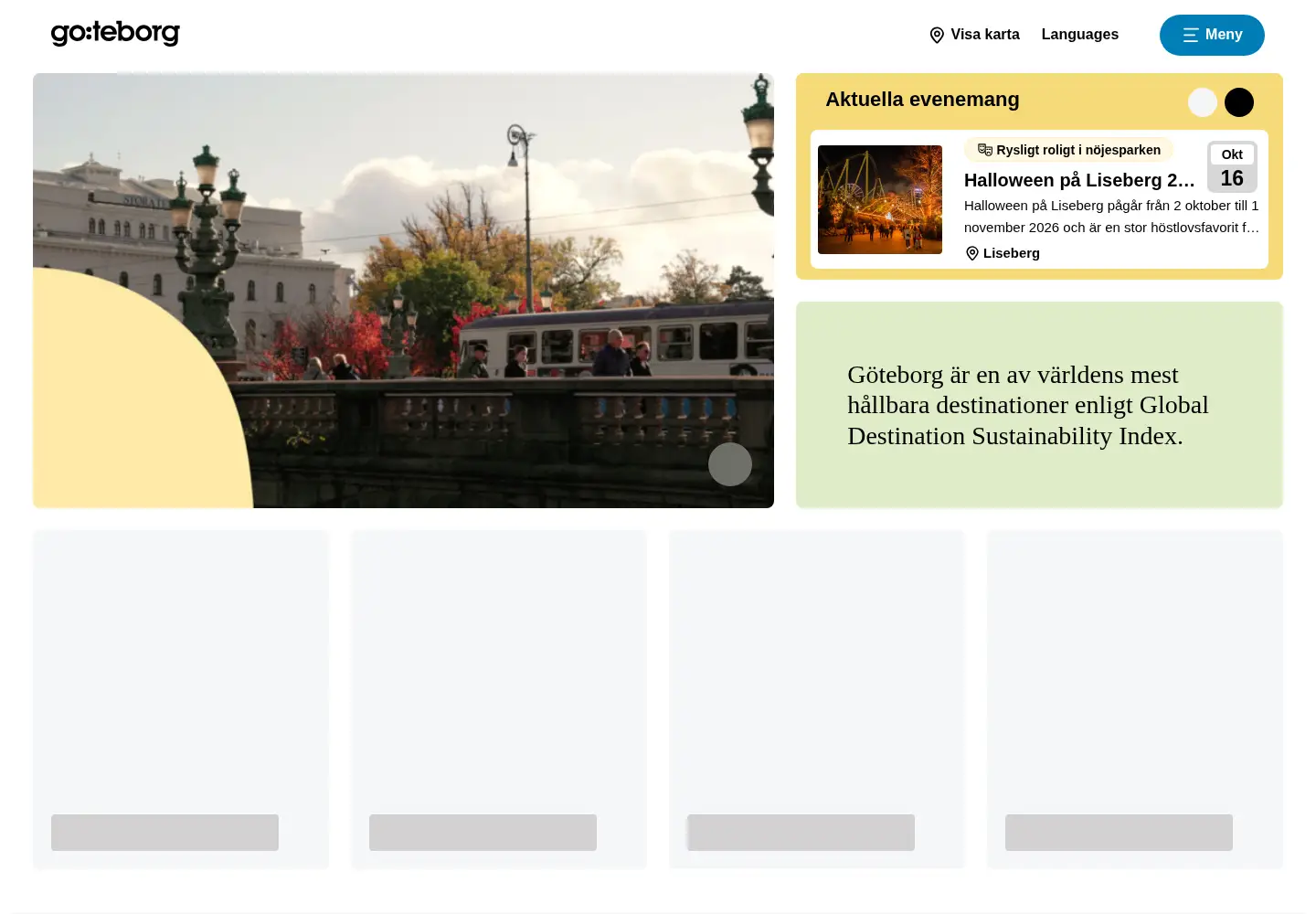Click the Aktuella evenemang heading
The width and height of the screenshot is (1316, 914).
point(922,100)
